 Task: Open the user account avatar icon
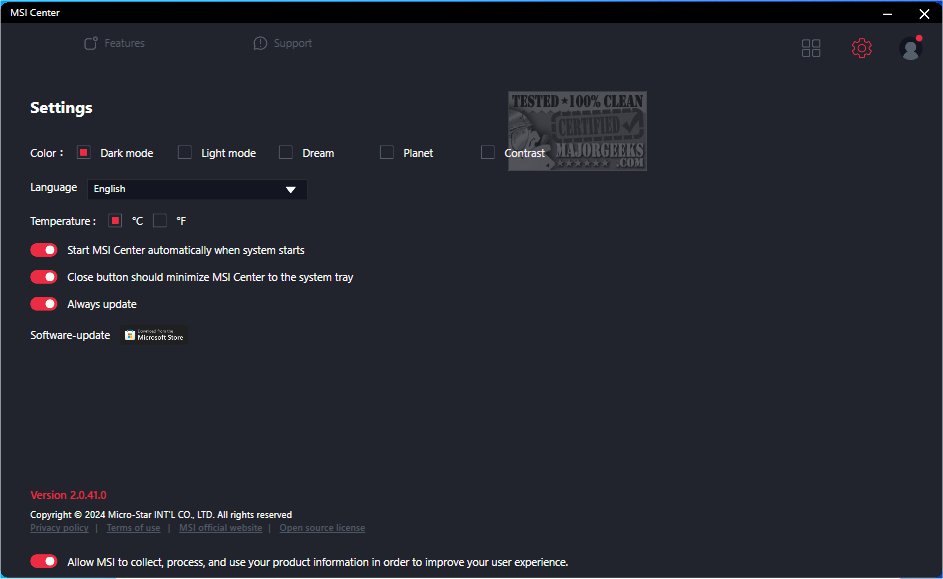[911, 48]
